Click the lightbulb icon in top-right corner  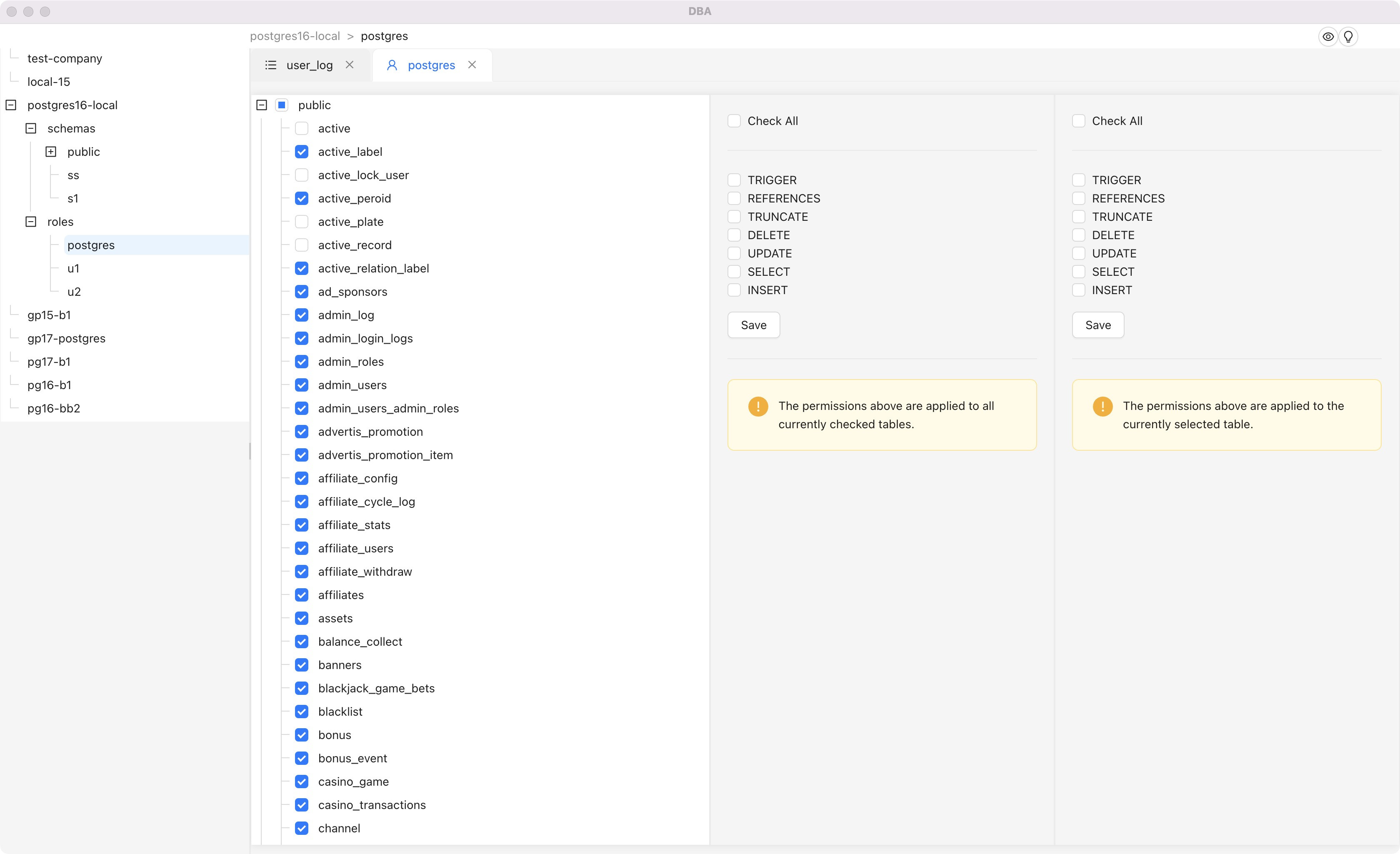pyautogui.click(x=1348, y=36)
